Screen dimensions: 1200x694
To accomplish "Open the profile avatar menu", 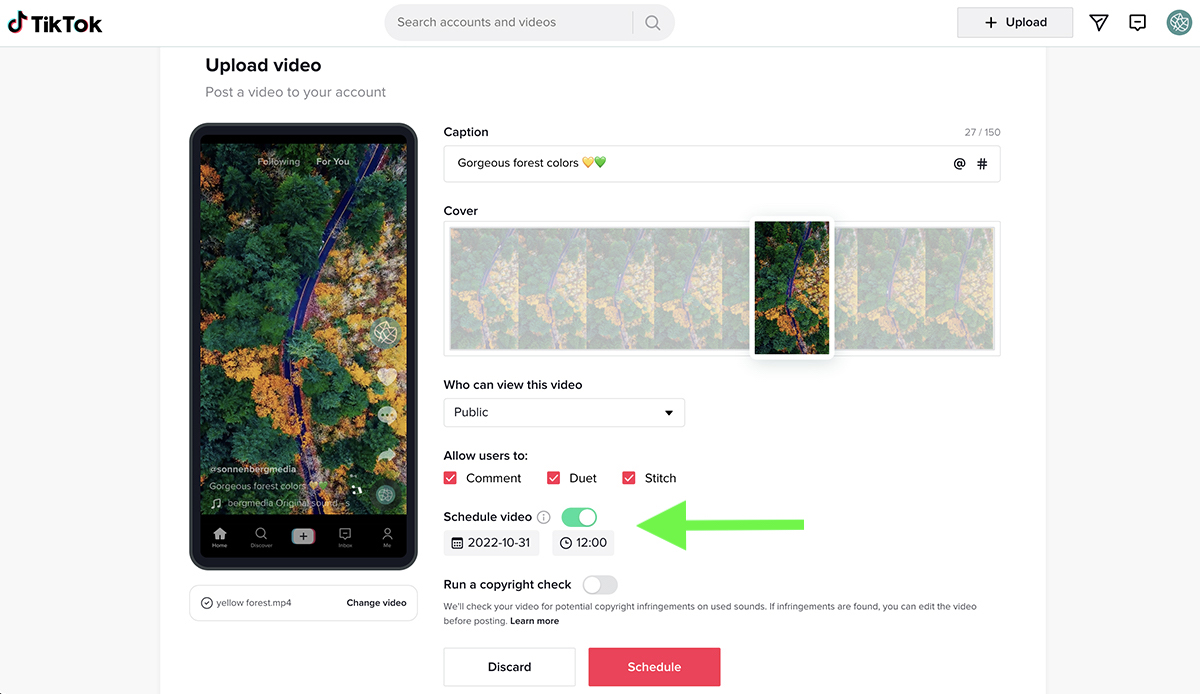I will [1178, 22].
